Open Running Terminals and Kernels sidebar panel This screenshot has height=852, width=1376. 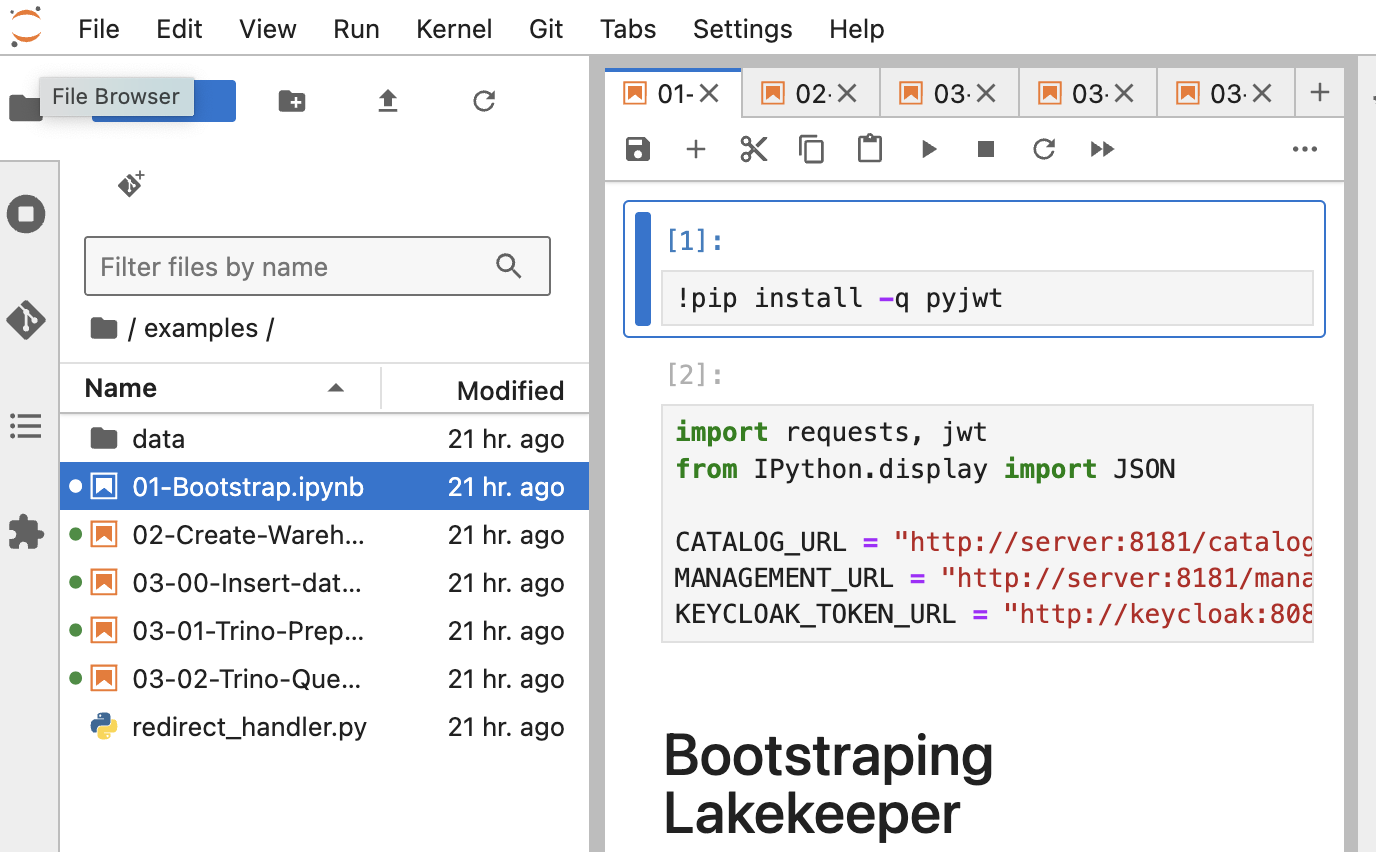click(x=26, y=214)
